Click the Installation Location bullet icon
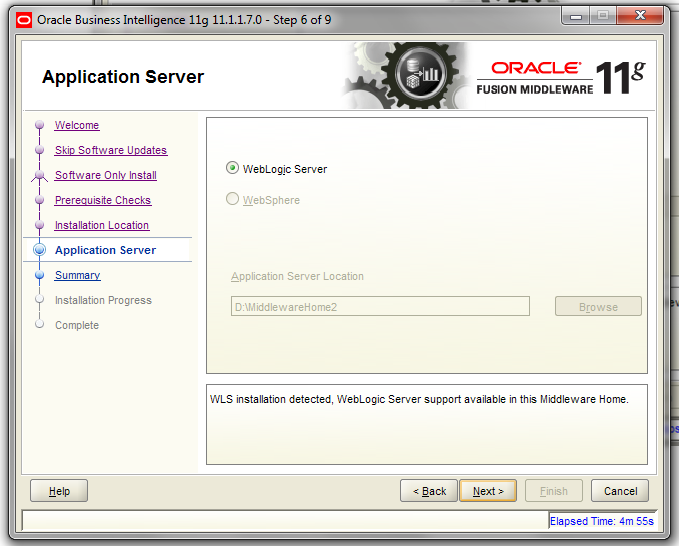 [x=39, y=225]
